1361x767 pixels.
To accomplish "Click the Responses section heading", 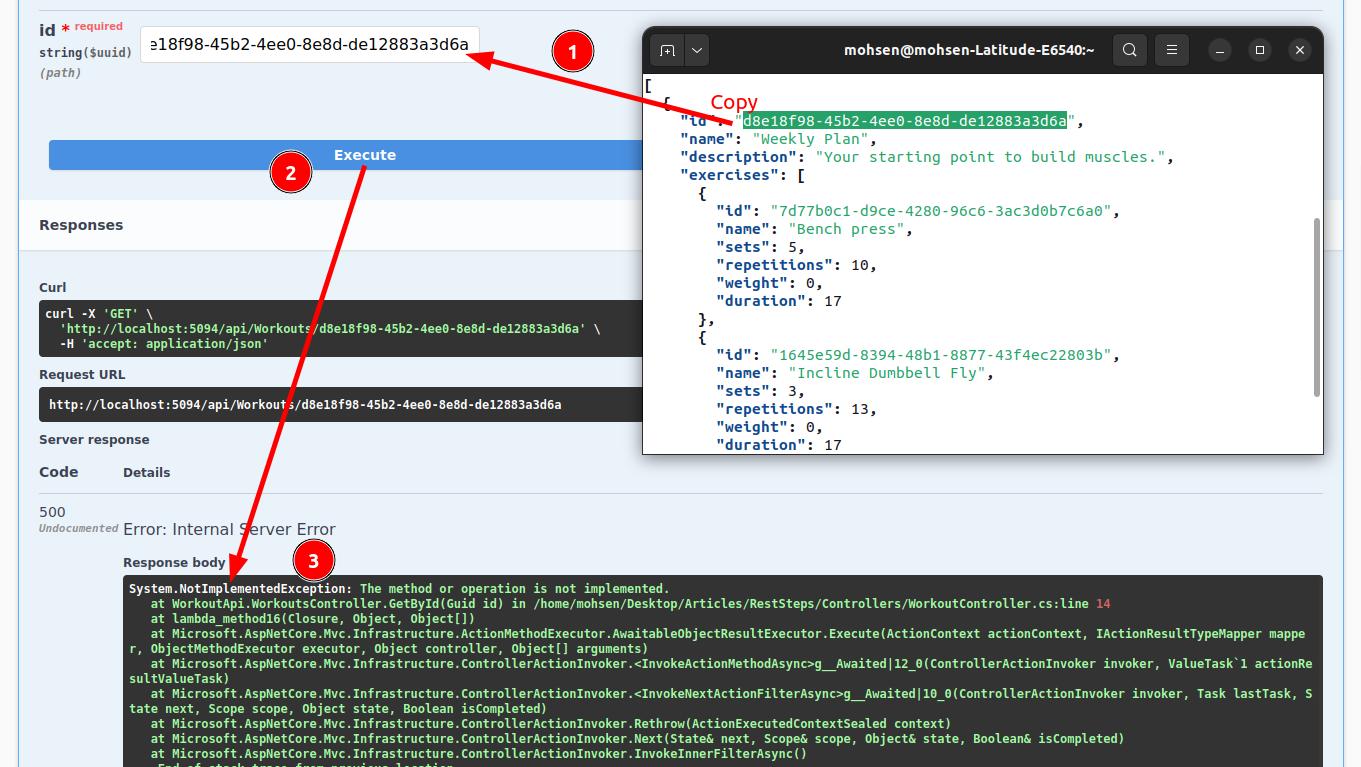I will [x=81, y=225].
